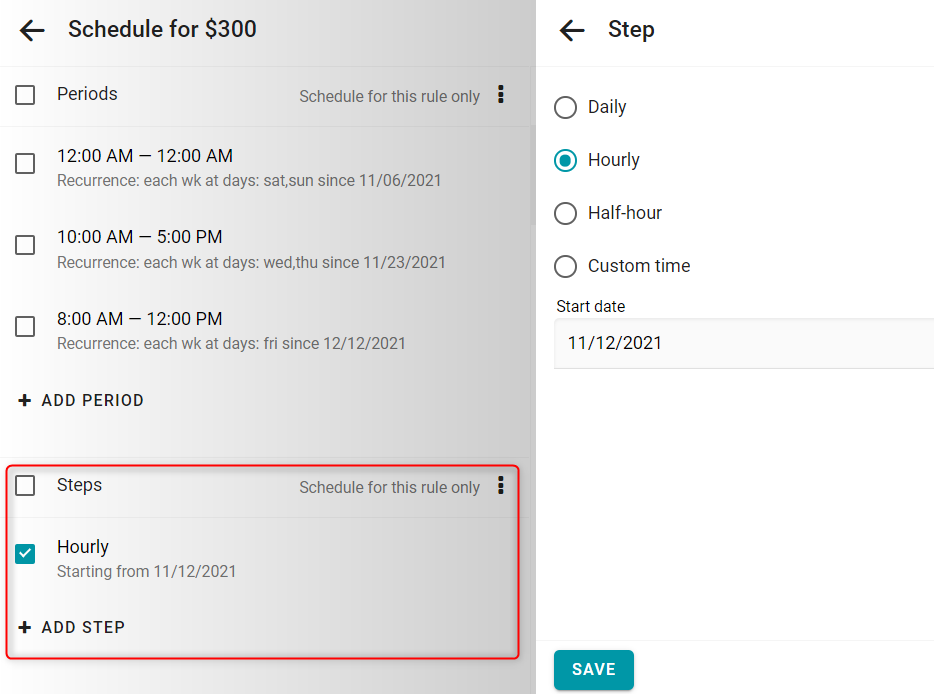The image size is (934, 694).
Task: Check the 12:00 AM — 12:00 AM period
Action: [25, 163]
